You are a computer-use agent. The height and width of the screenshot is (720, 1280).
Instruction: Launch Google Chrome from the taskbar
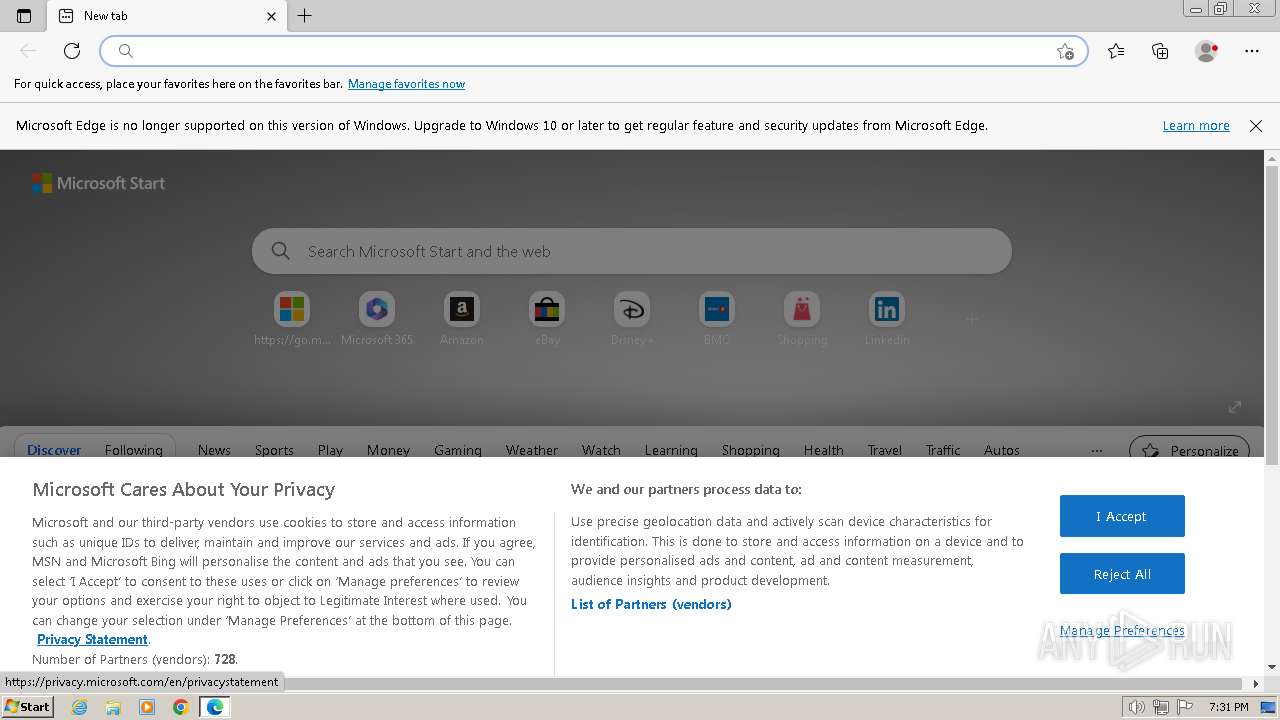click(x=181, y=707)
